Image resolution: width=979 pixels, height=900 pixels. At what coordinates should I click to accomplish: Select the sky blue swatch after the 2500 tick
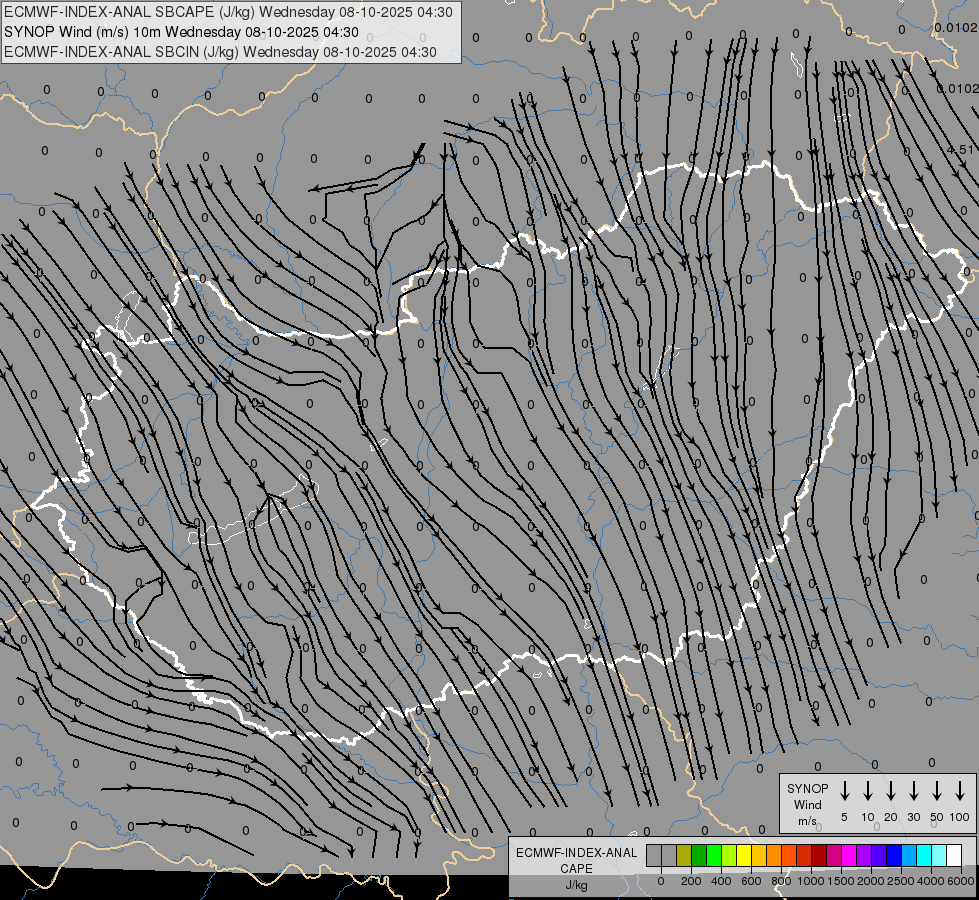910,855
